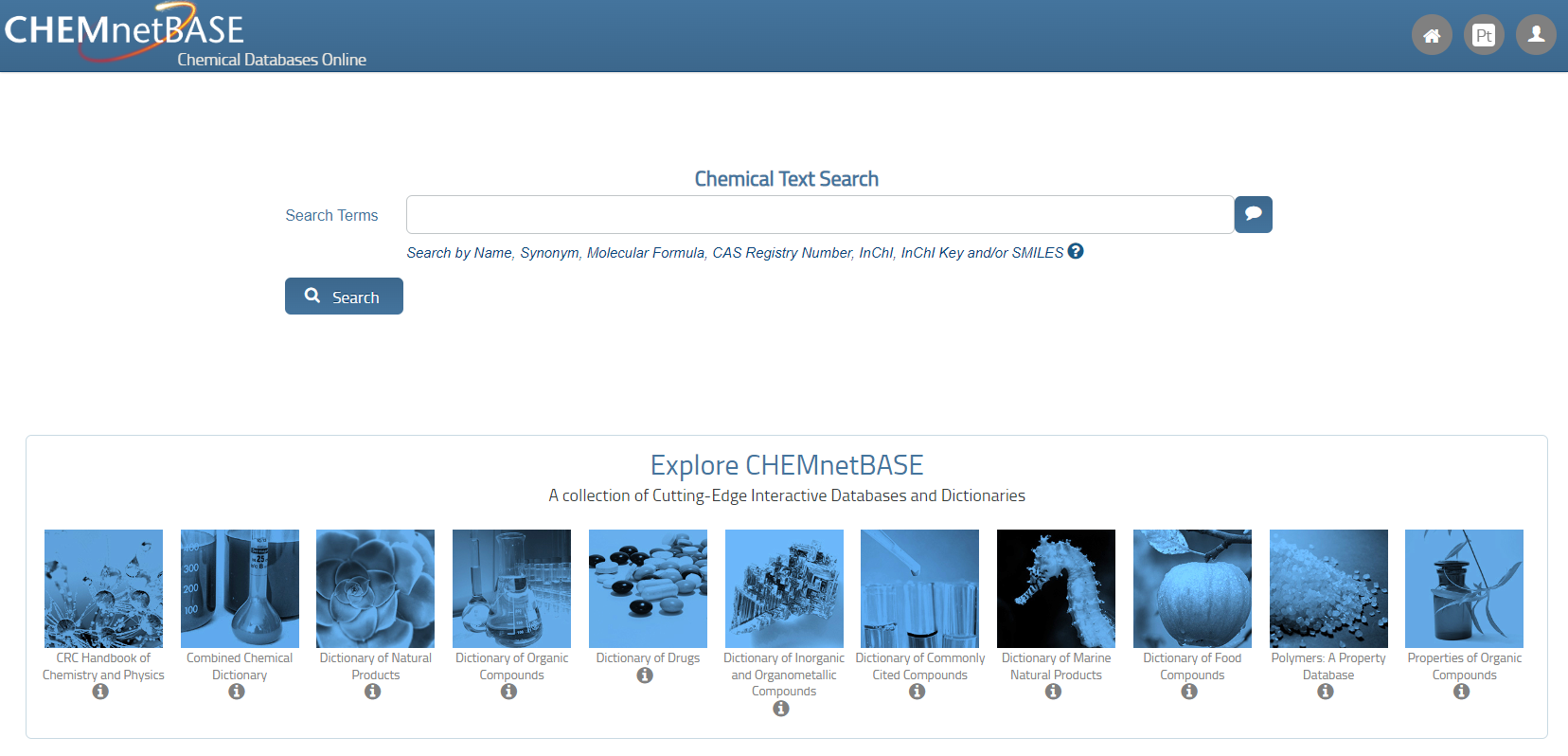Follow the Dictionary of Drugs text link
1568x756 pixels.
pos(648,657)
